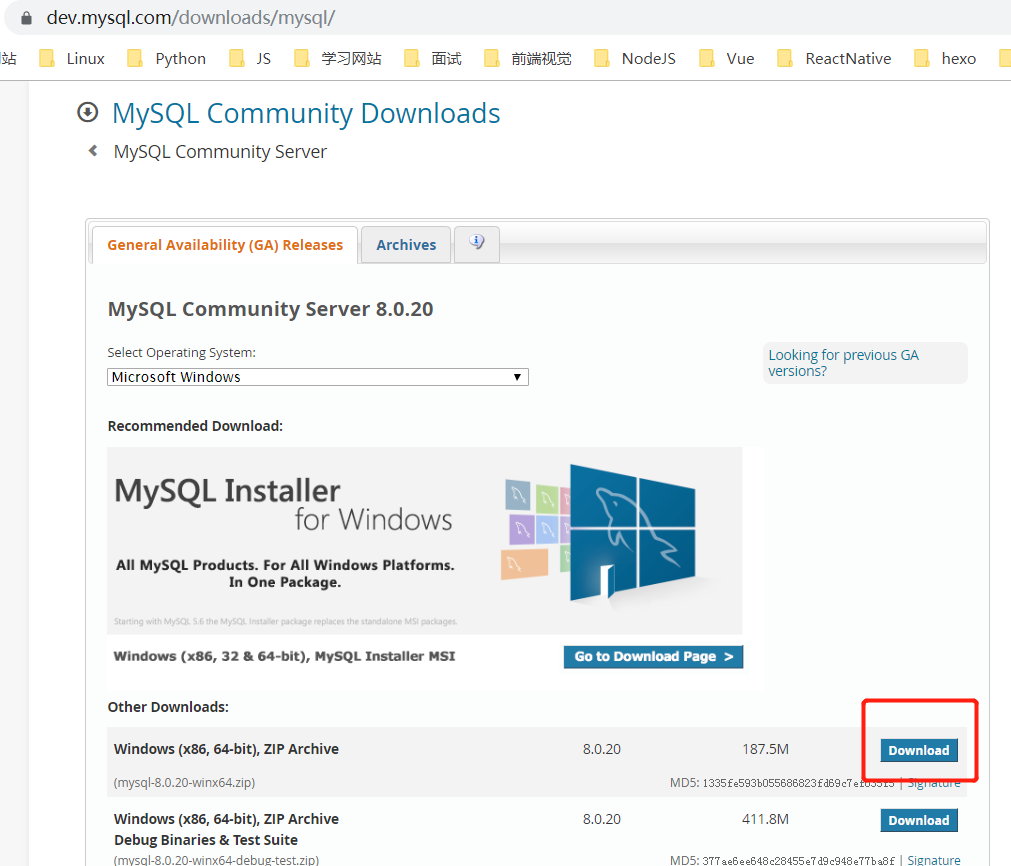This screenshot has width=1011, height=866.
Task: Click the padlock site security icon
Action: pyautogui.click(x=26, y=18)
